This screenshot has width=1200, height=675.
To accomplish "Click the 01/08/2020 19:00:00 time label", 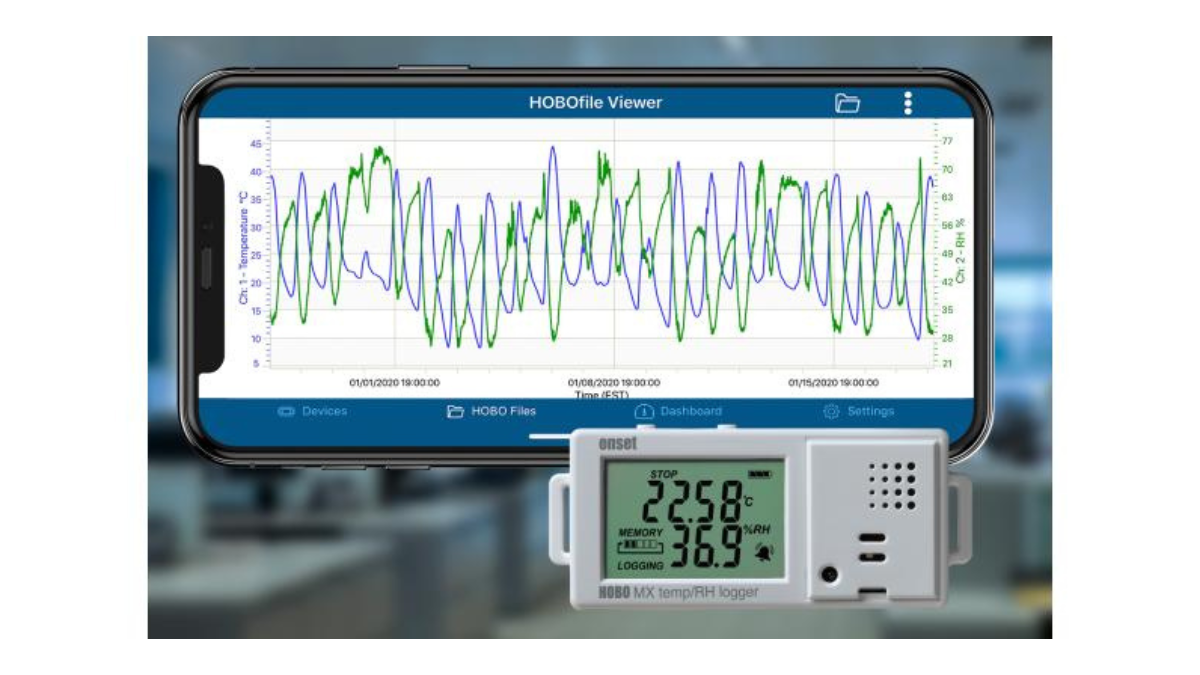I will tap(614, 382).
